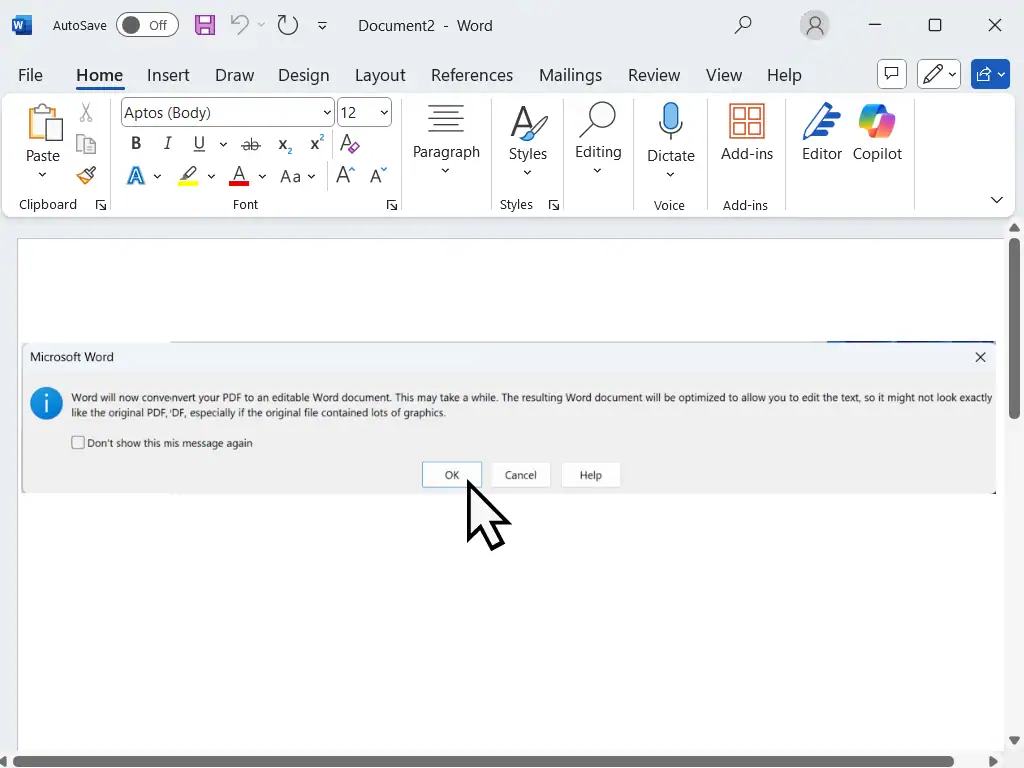Click the Save icon in title bar

tap(205, 25)
